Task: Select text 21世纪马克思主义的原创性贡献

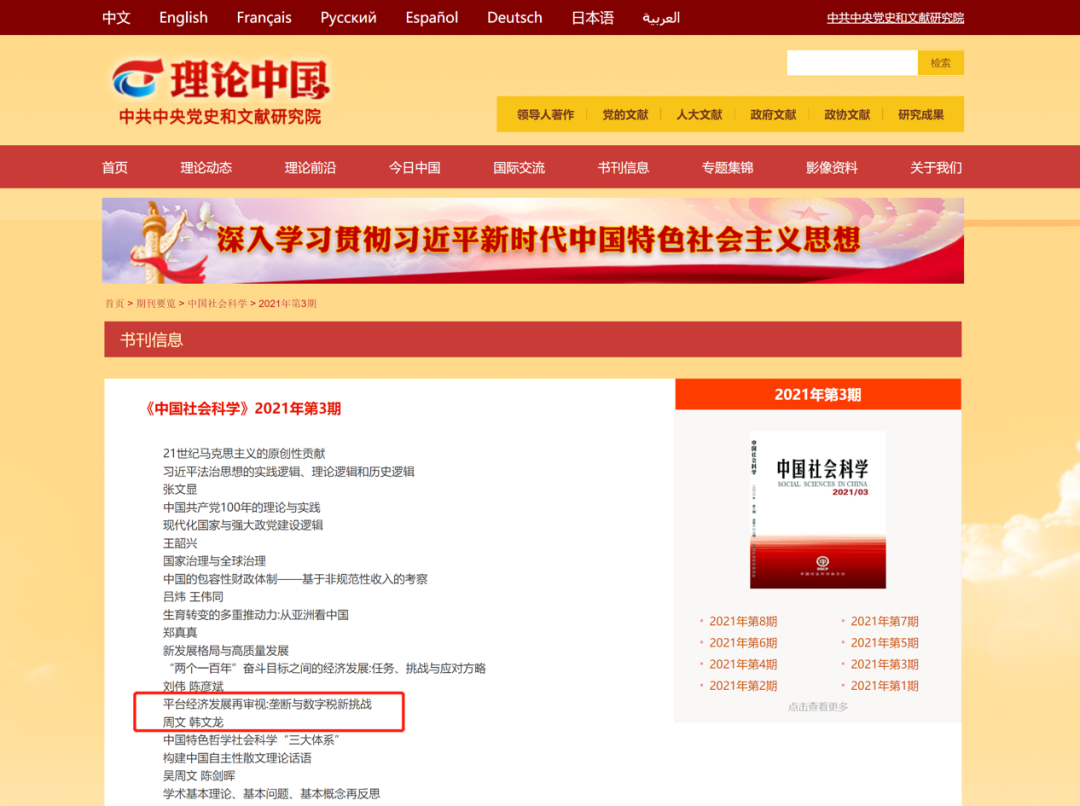Action: click(x=244, y=453)
